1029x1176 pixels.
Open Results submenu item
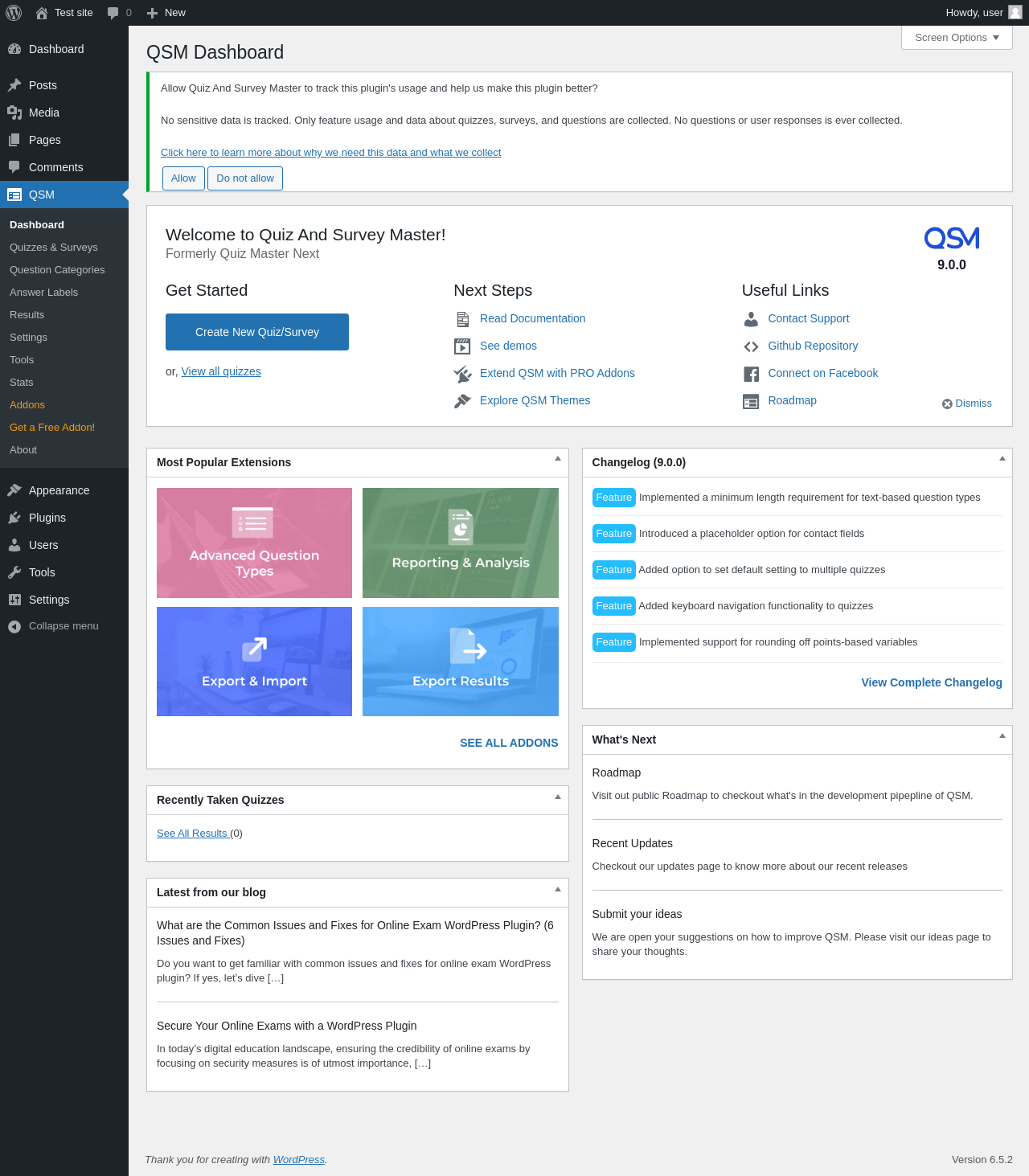click(27, 315)
